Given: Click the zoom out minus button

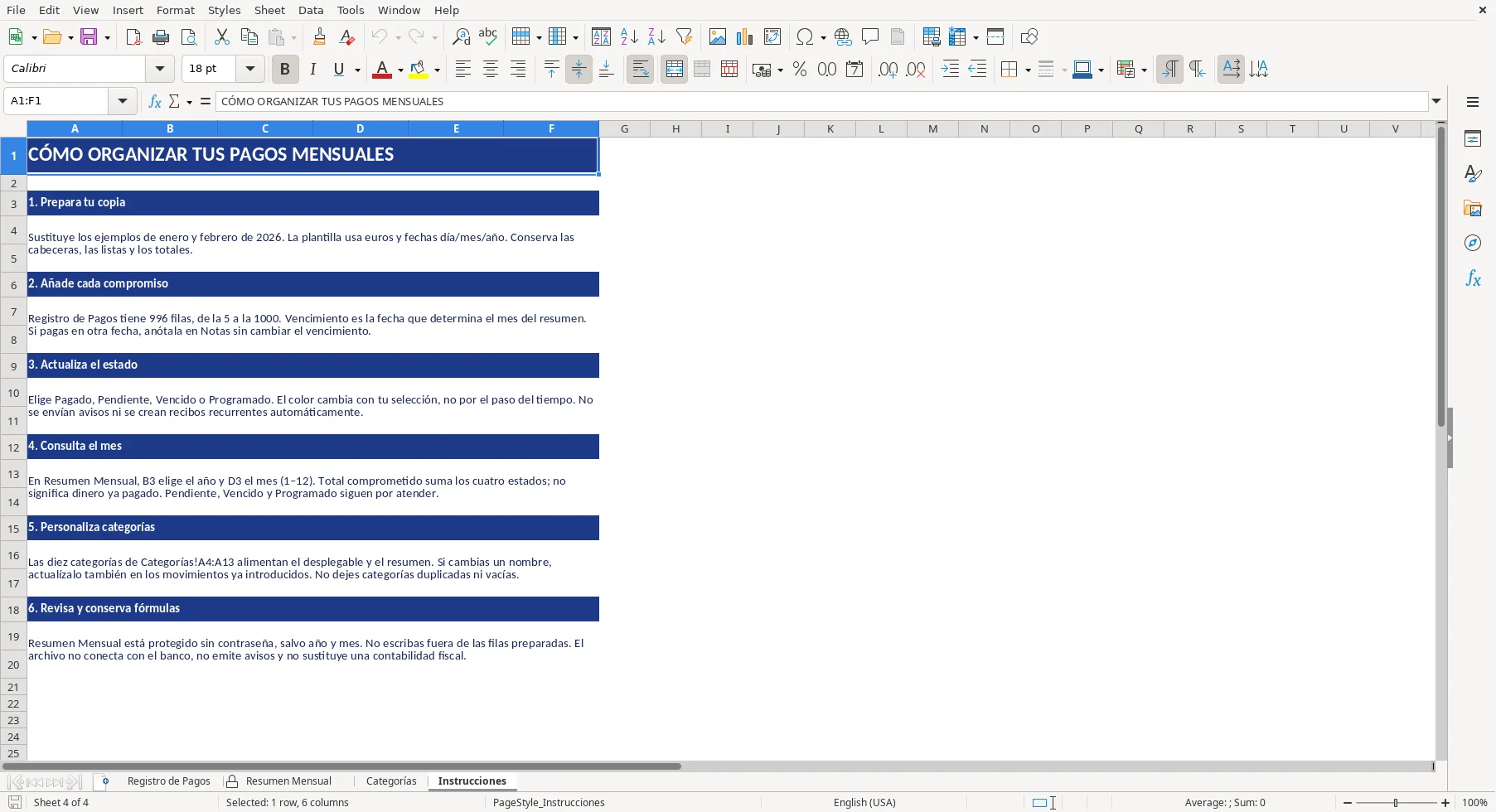Looking at the screenshot, I should point(1348,803).
